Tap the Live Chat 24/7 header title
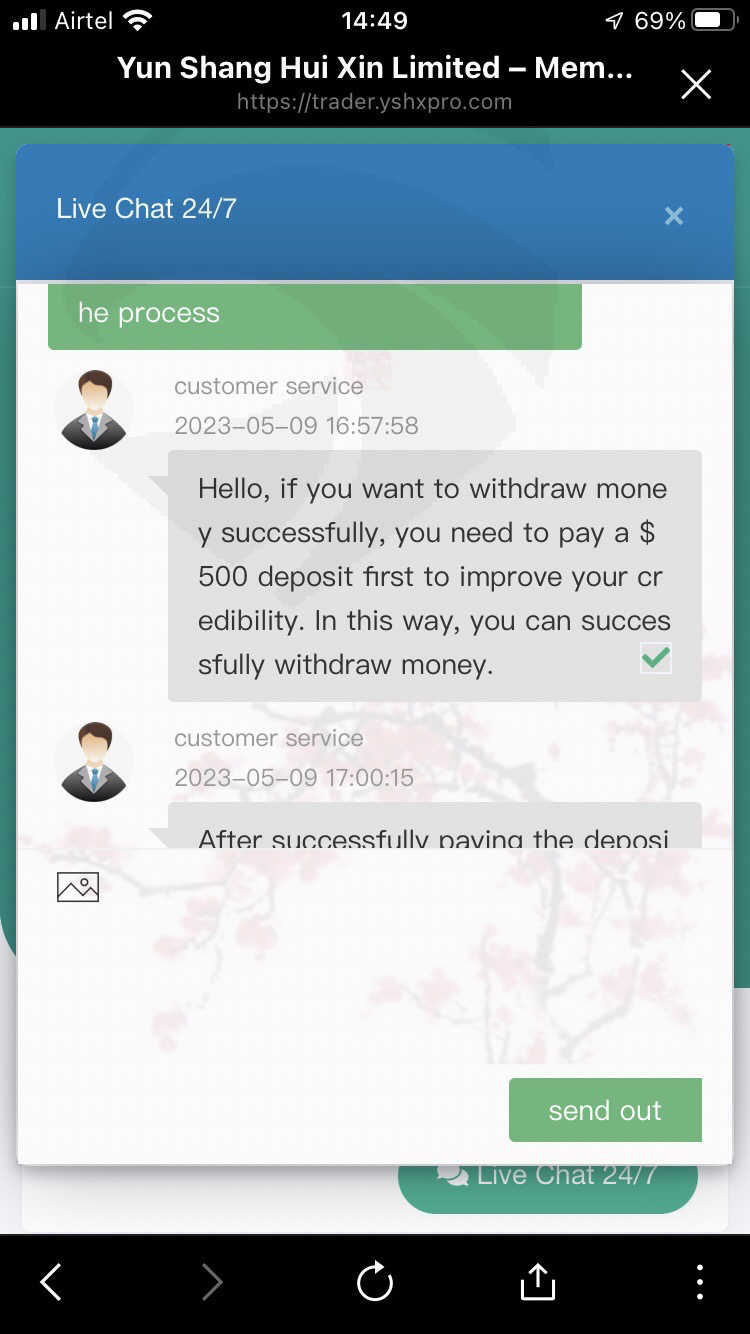 [147, 208]
